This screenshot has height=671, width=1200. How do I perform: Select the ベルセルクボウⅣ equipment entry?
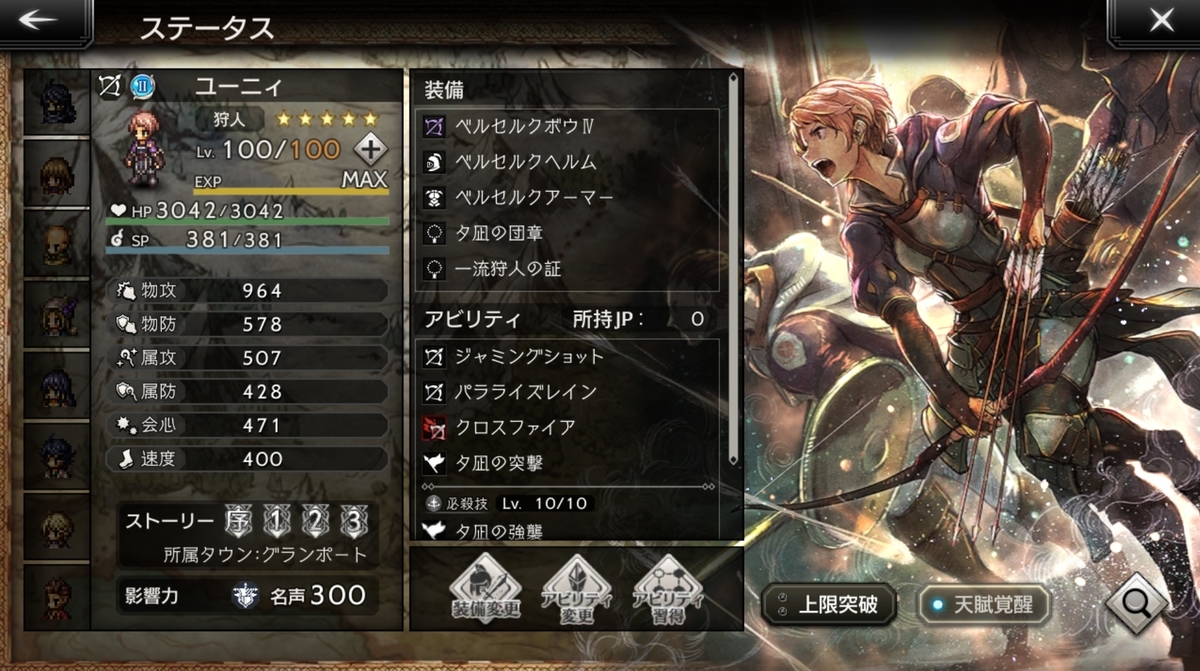click(567, 127)
